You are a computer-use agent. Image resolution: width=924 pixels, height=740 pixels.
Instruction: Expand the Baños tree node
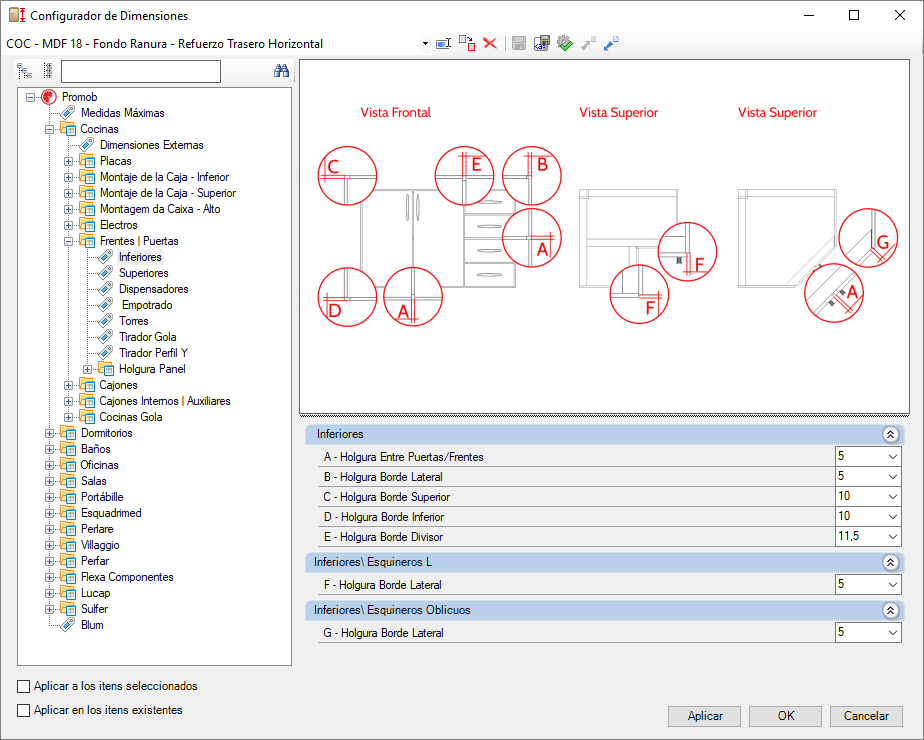50,450
